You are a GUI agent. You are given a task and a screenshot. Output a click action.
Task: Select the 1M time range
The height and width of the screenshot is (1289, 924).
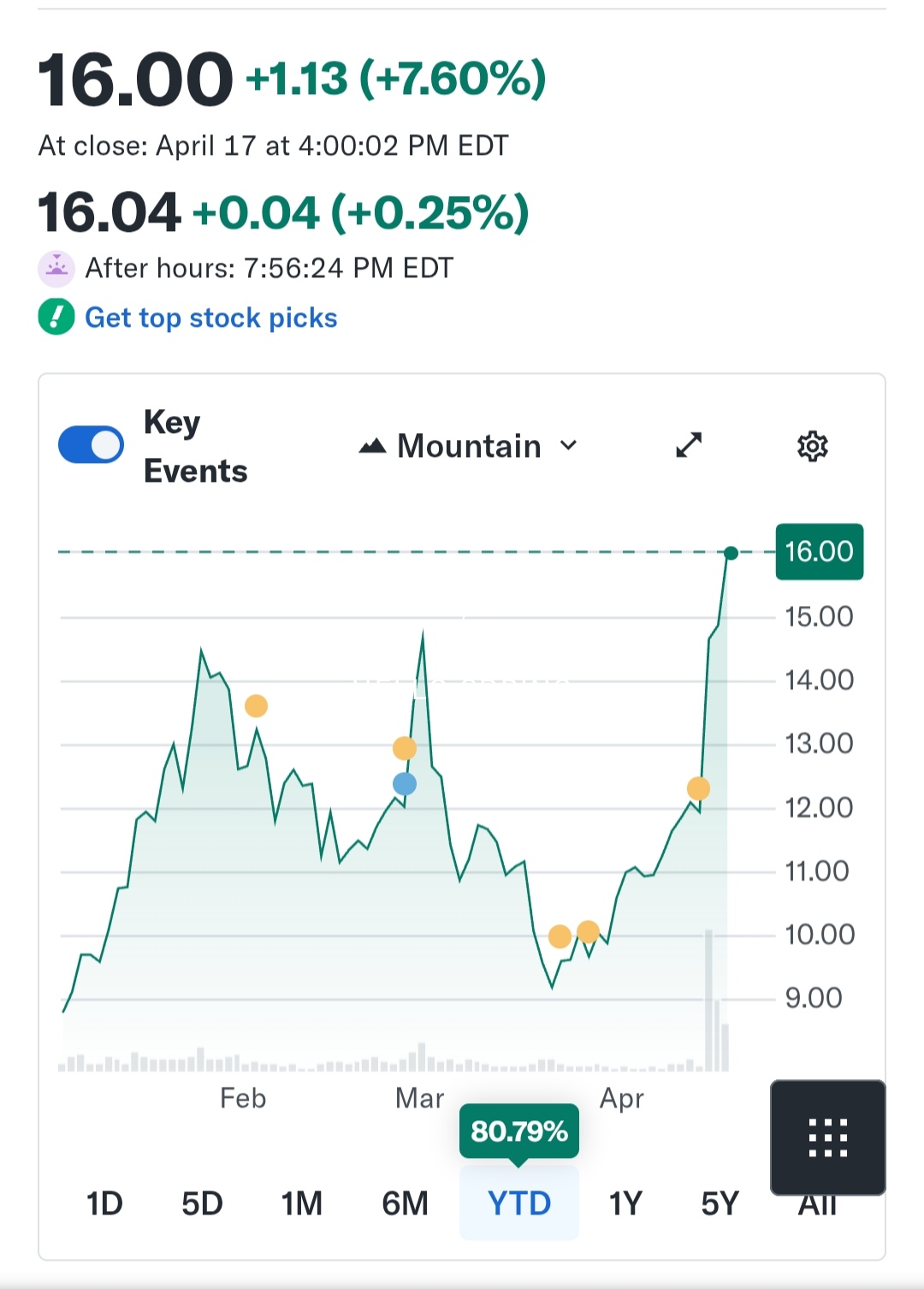[302, 1203]
